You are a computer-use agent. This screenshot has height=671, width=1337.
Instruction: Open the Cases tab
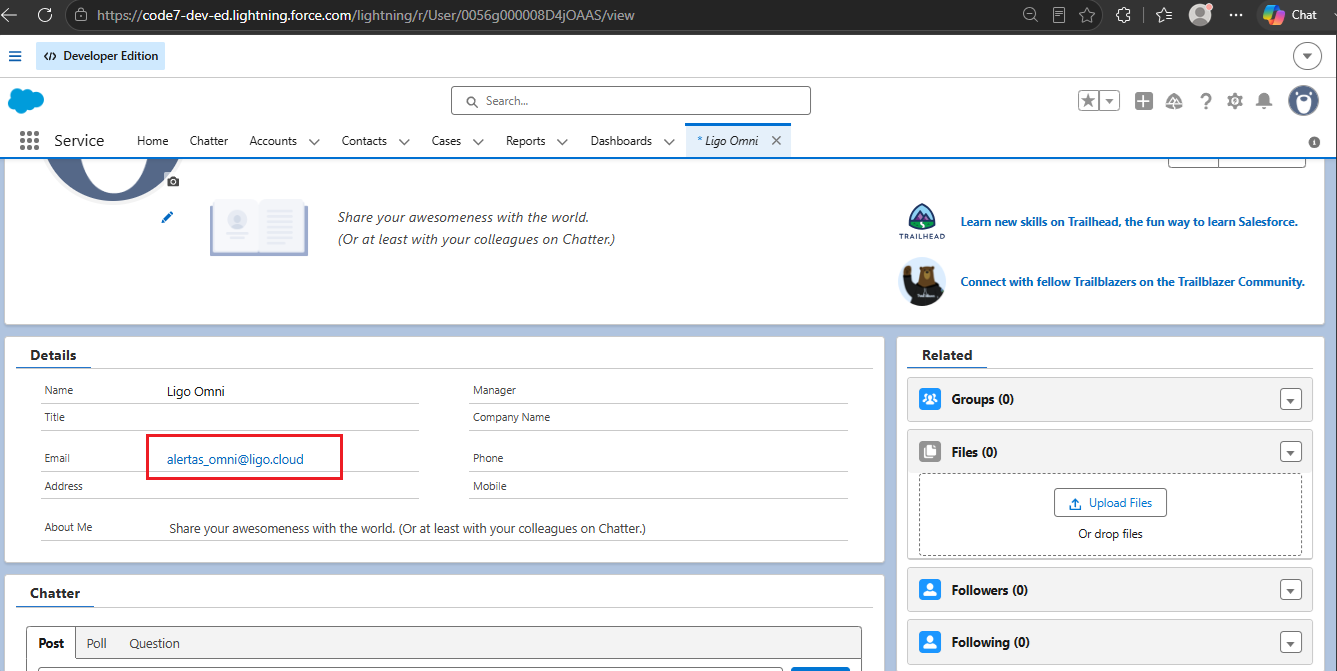446,141
